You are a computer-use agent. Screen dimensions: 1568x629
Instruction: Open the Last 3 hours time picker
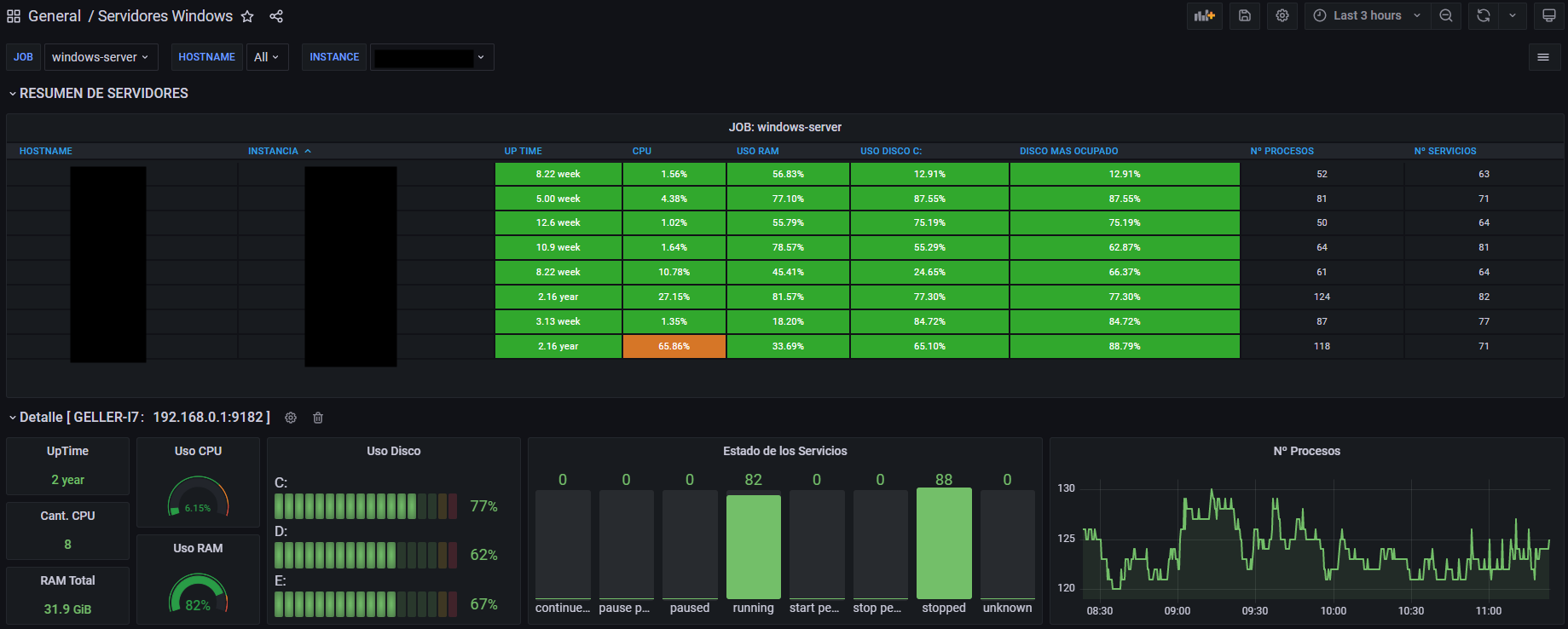[1368, 15]
